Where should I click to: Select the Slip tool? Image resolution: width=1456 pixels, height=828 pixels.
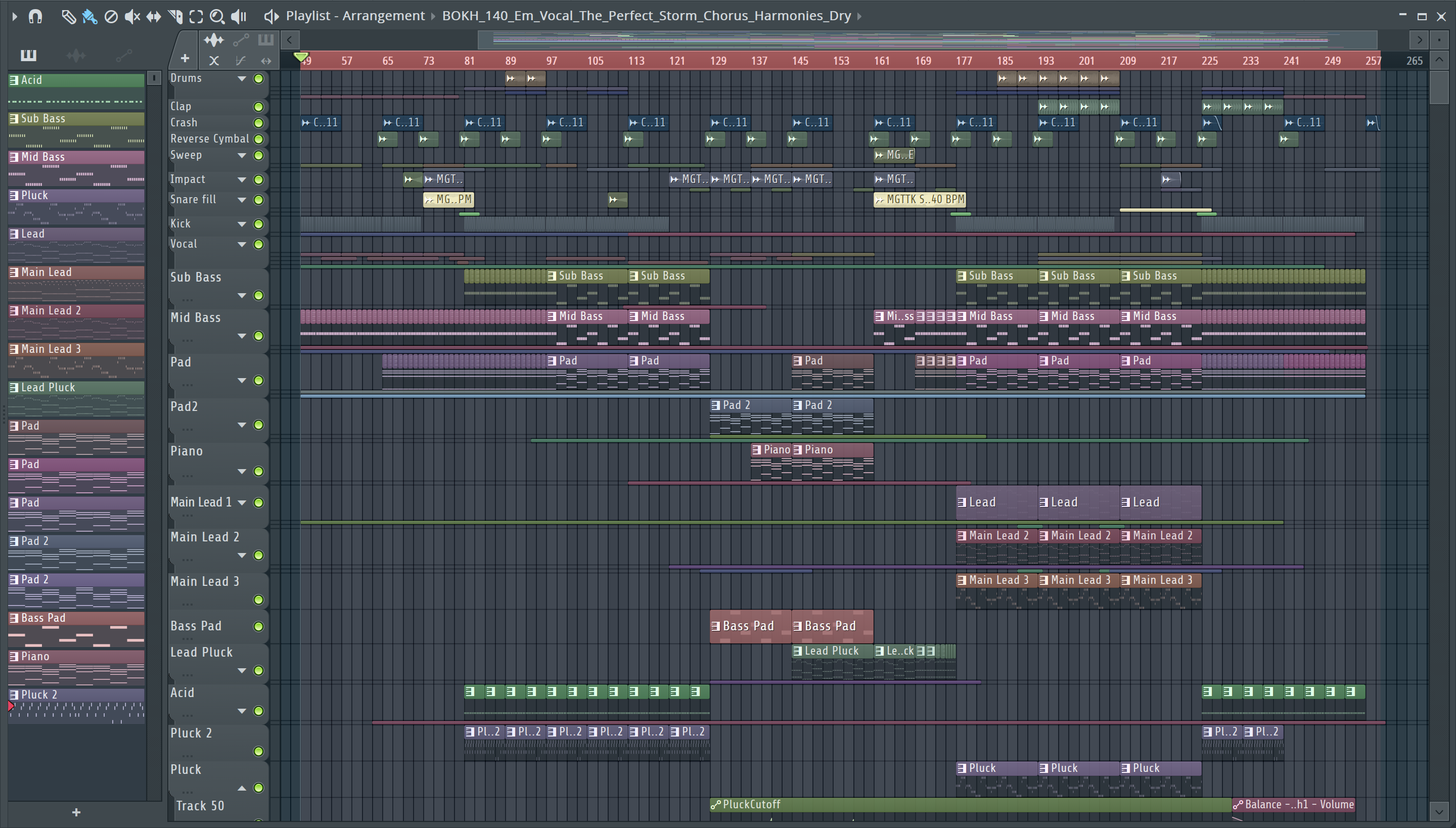(154, 17)
